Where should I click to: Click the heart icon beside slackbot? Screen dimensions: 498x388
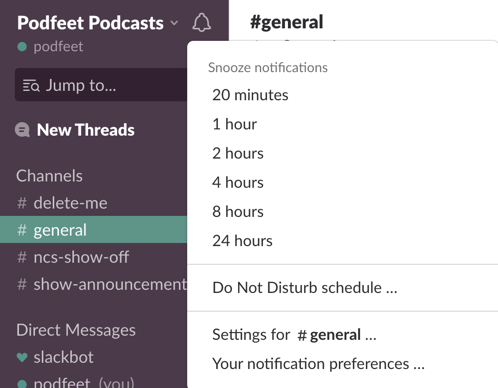(x=22, y=357)
